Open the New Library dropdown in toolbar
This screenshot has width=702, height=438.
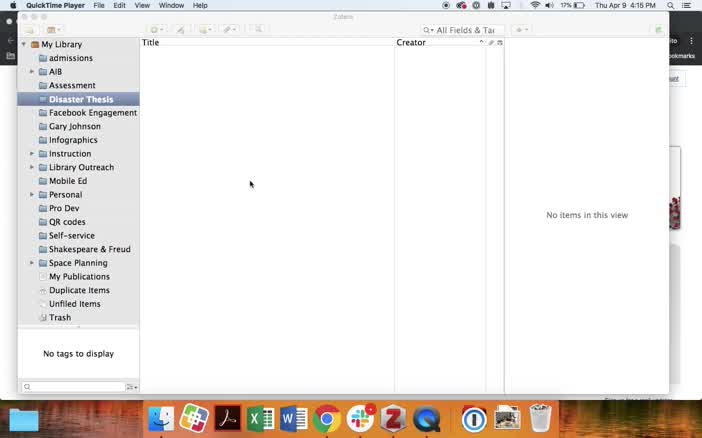[x=54, y=30]
